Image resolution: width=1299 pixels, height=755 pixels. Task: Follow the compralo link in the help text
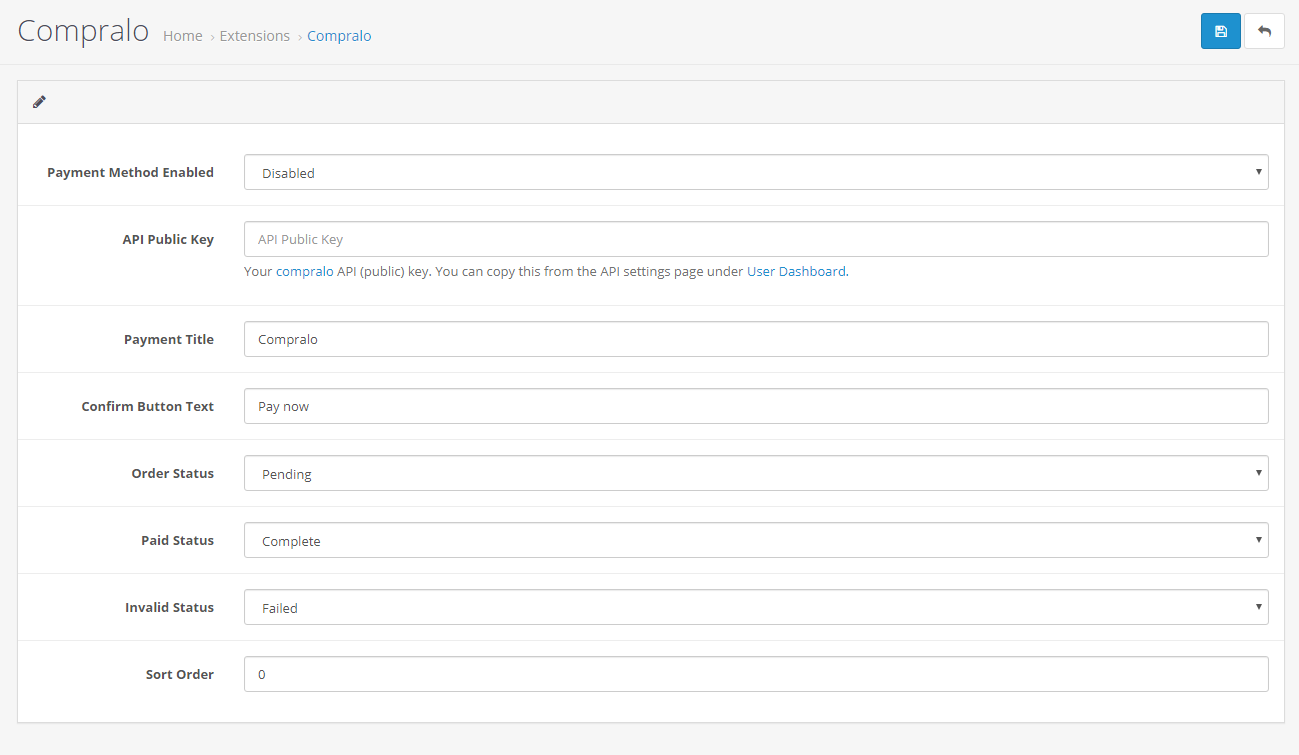pyautogui.click(x=305, y=271)
